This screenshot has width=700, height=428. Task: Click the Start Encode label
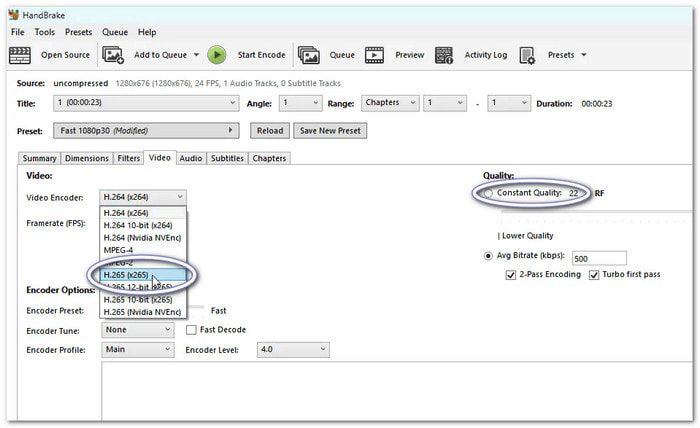pos(262,55)
